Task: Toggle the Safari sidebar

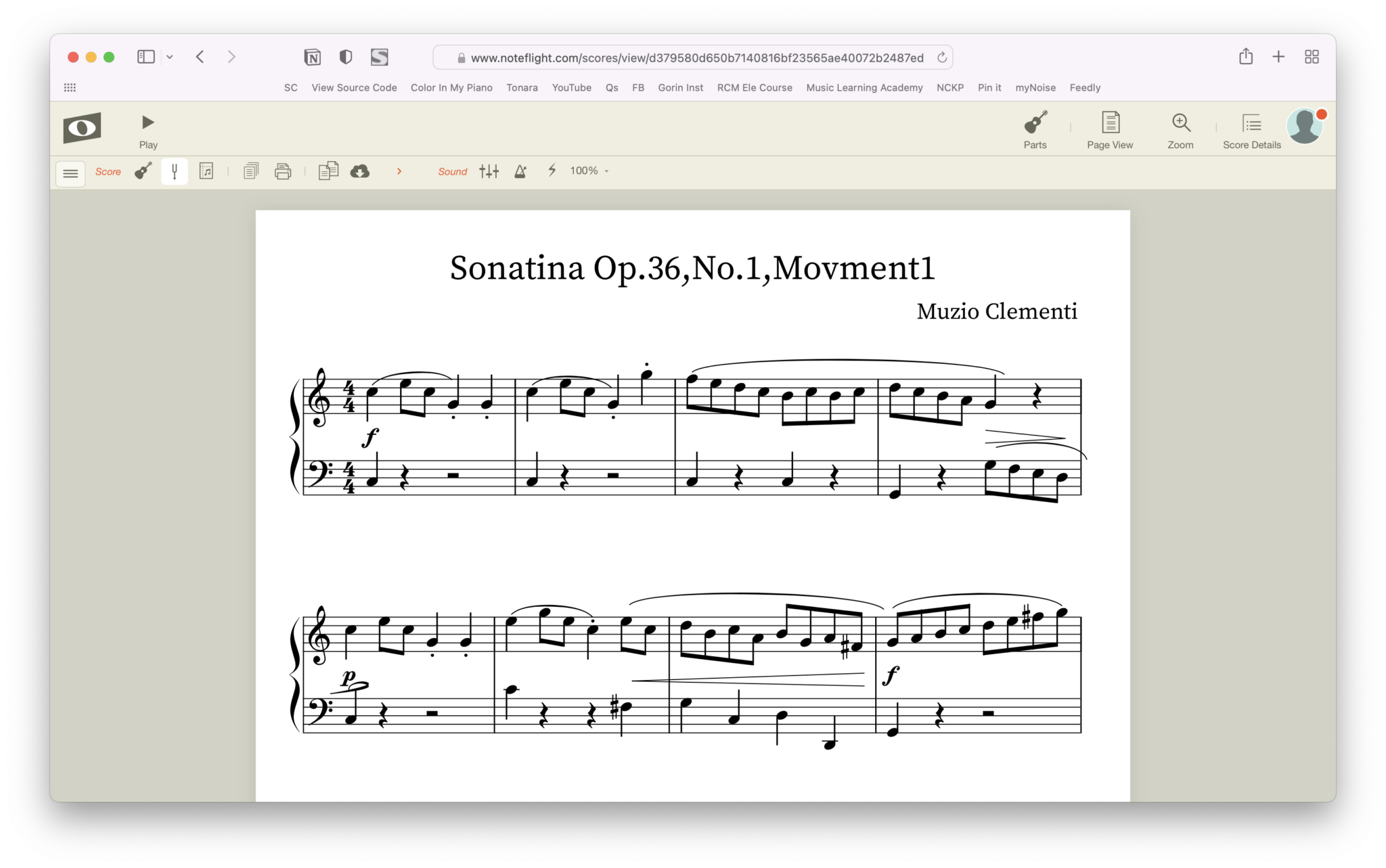Action: point(146,57)
